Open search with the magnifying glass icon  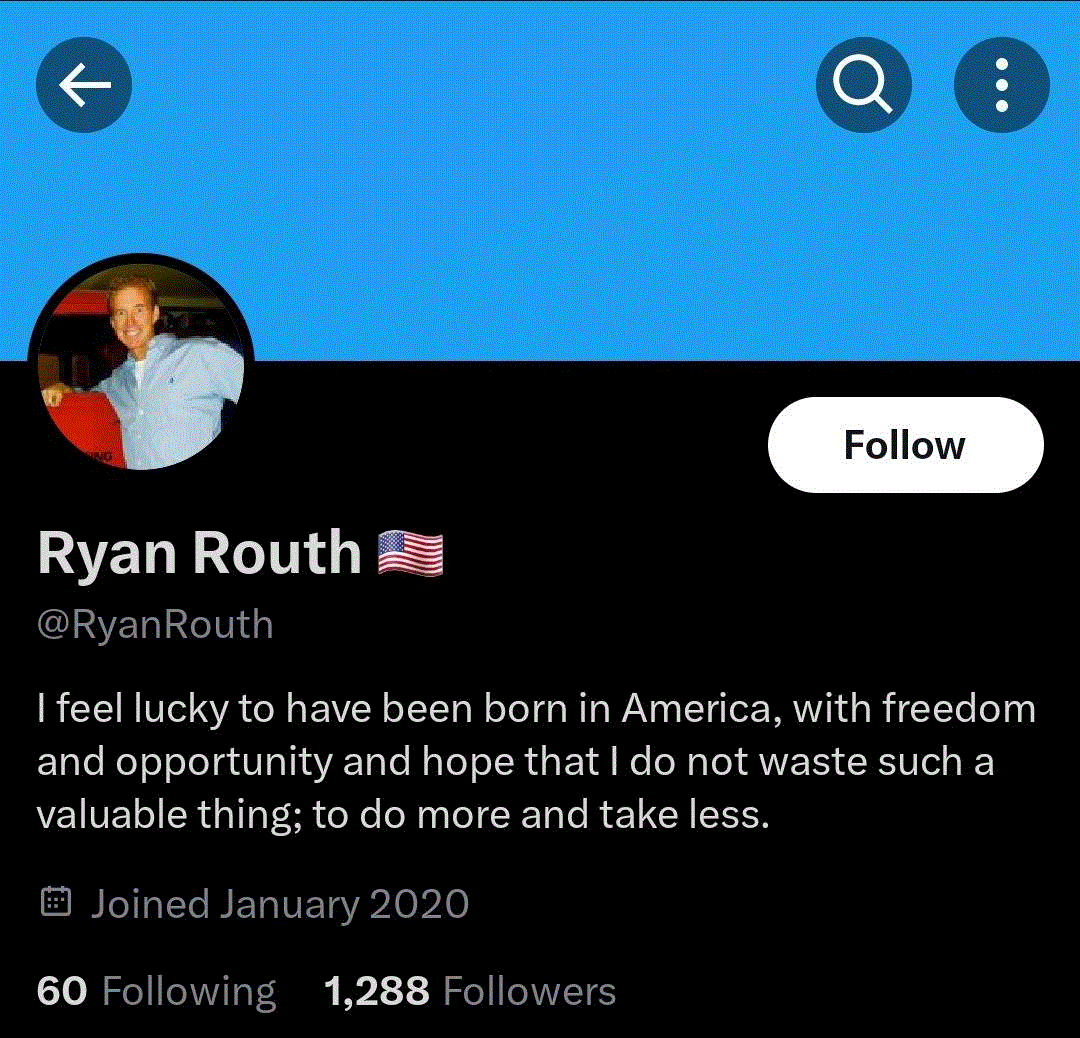864,85
